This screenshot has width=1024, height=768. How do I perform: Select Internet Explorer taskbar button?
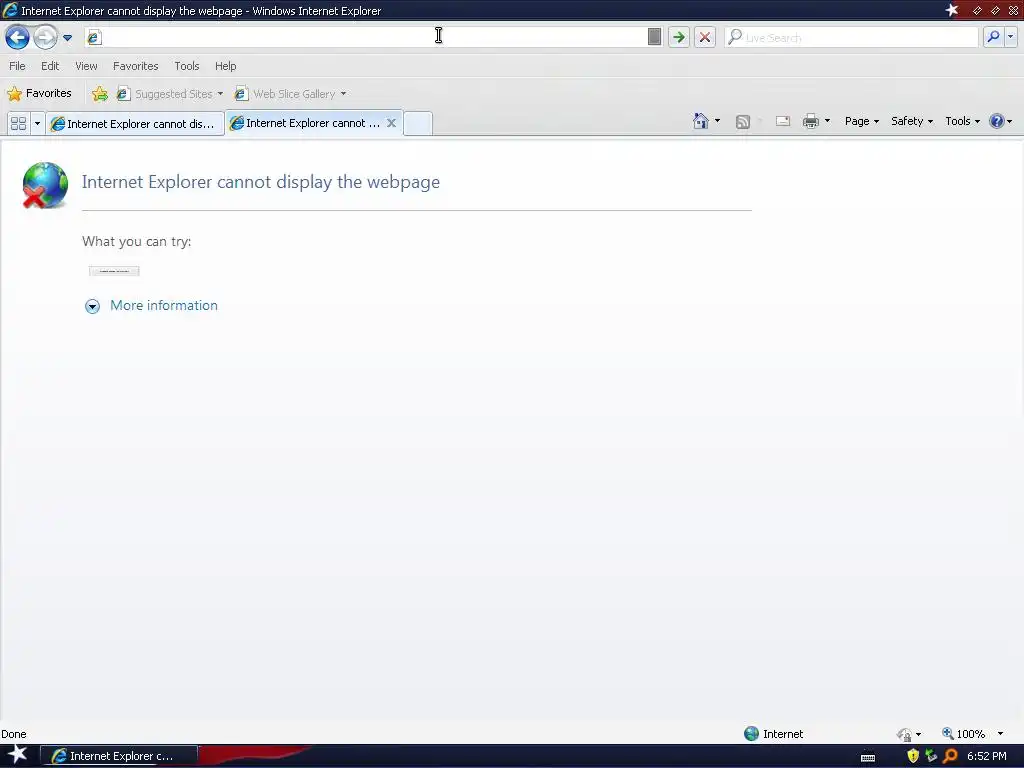pos(119,756)
